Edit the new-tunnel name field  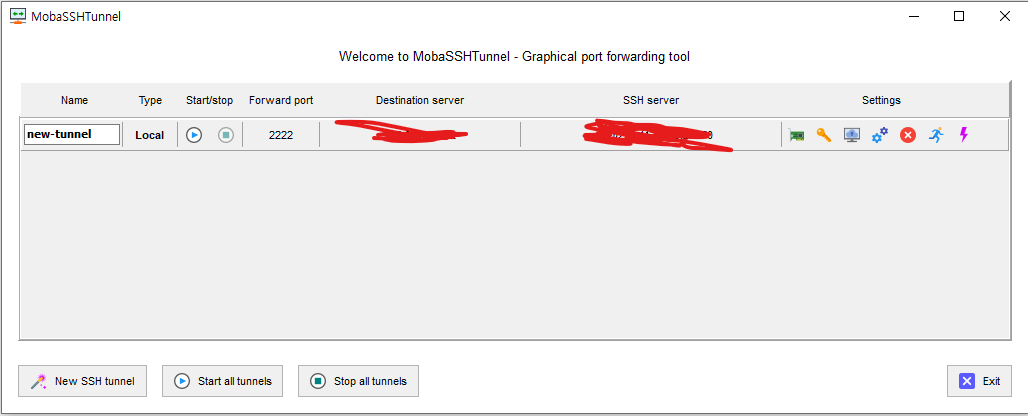pos(72,134)
